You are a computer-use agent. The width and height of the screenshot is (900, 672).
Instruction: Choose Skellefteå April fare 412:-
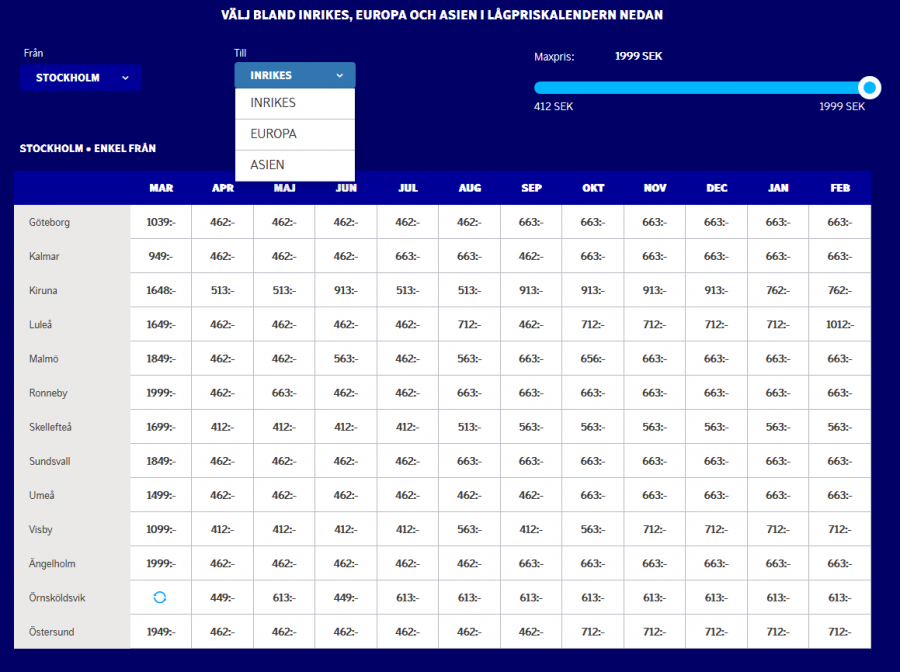pos(222,427)
